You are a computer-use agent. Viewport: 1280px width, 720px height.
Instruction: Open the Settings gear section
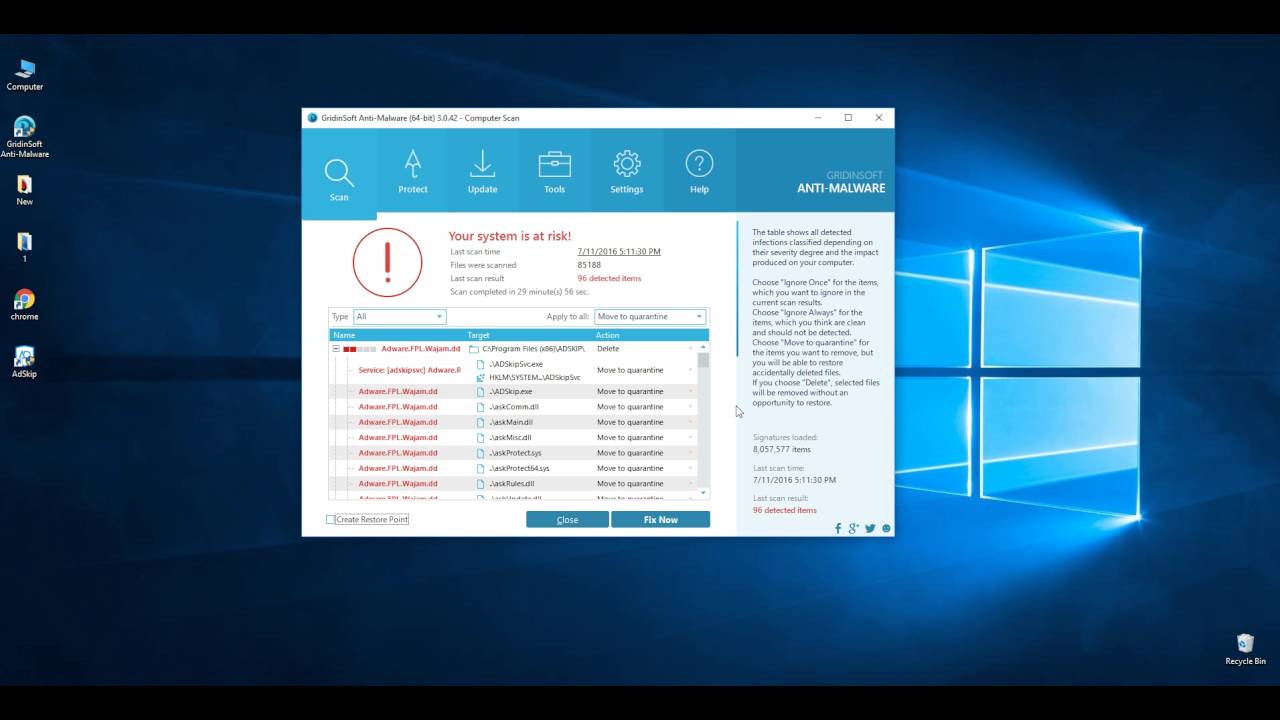pyautogui.click(x=627, y=171)
